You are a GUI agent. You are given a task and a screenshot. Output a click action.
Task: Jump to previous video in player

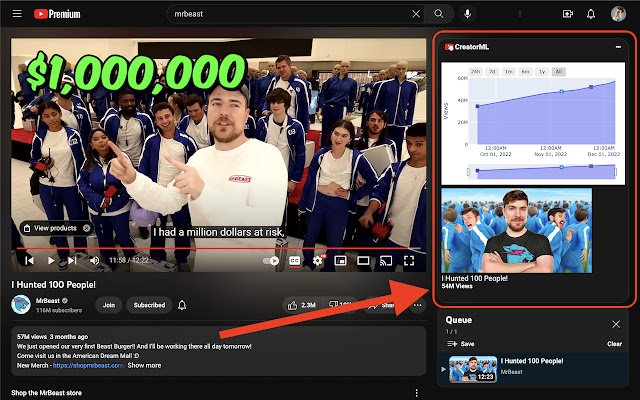coord(29,260)
